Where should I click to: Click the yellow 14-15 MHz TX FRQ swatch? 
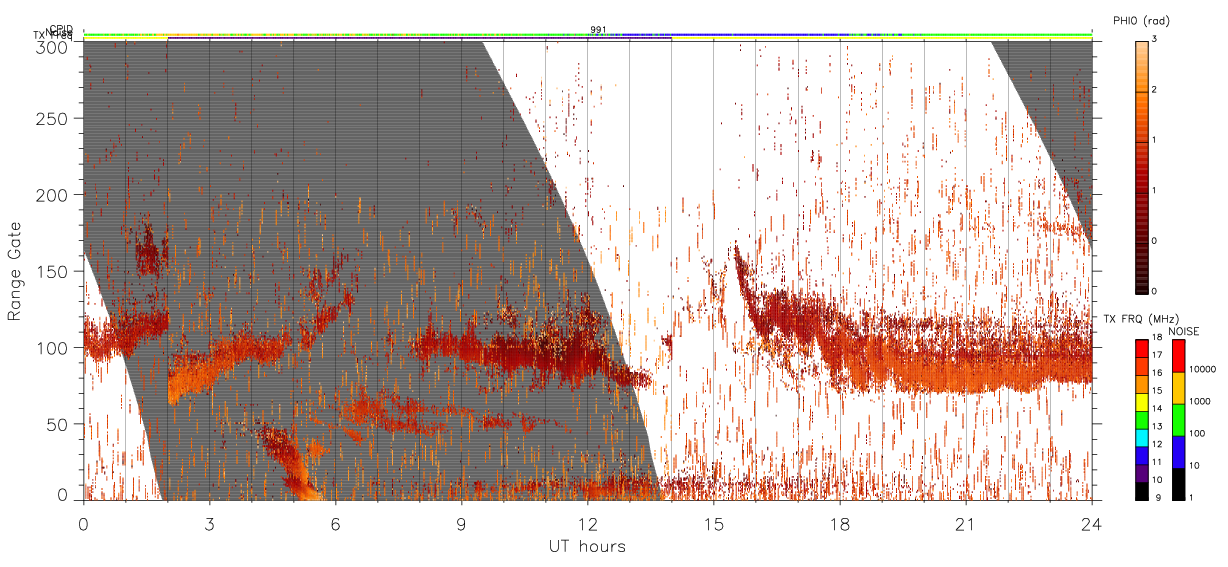point(1141,401)
